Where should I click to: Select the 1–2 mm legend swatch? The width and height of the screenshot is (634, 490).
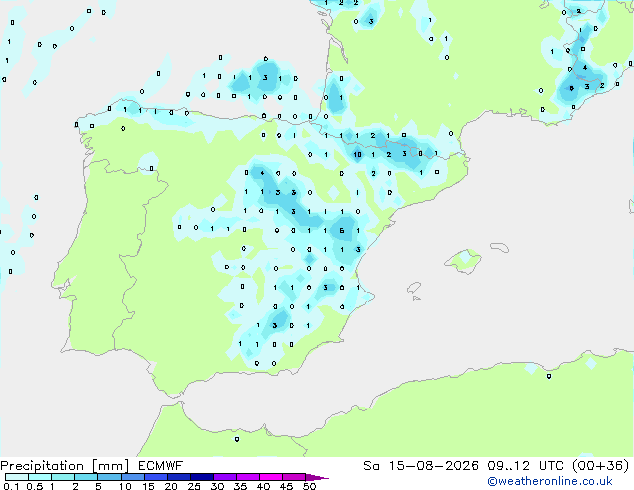pos(63,477)
